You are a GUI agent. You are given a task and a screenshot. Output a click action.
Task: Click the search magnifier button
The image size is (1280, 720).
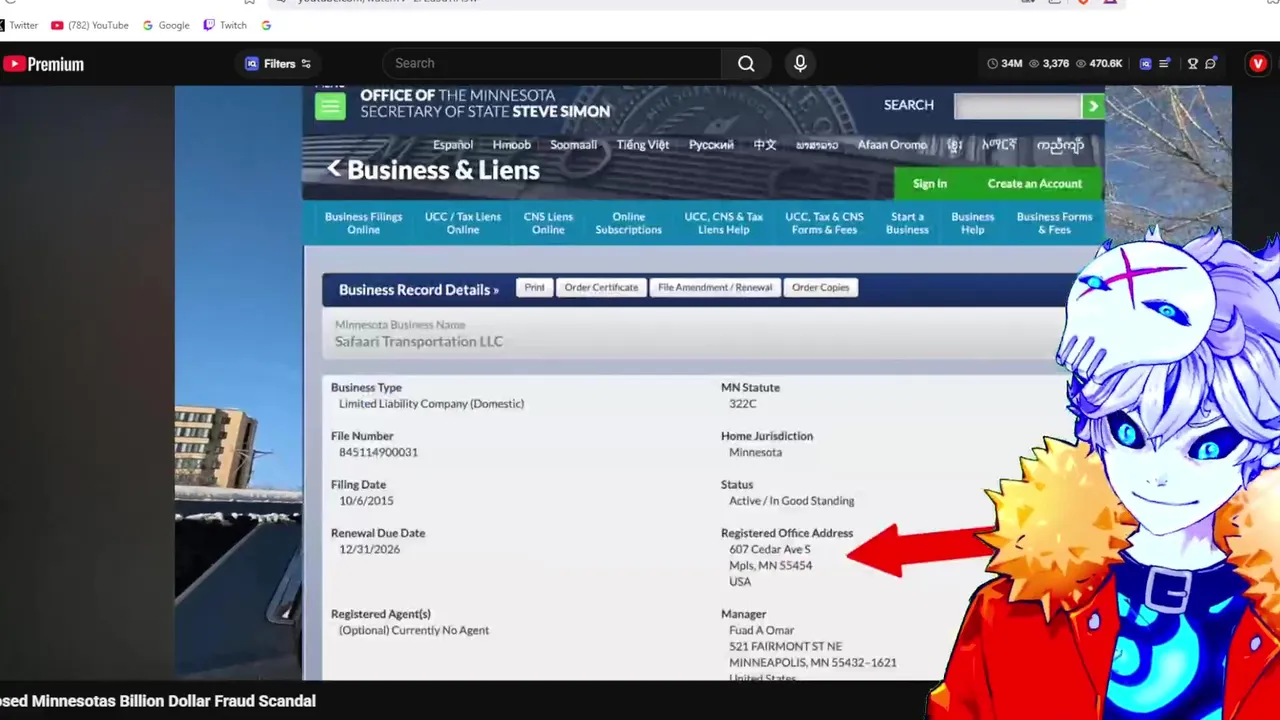(x=746, y=63)
